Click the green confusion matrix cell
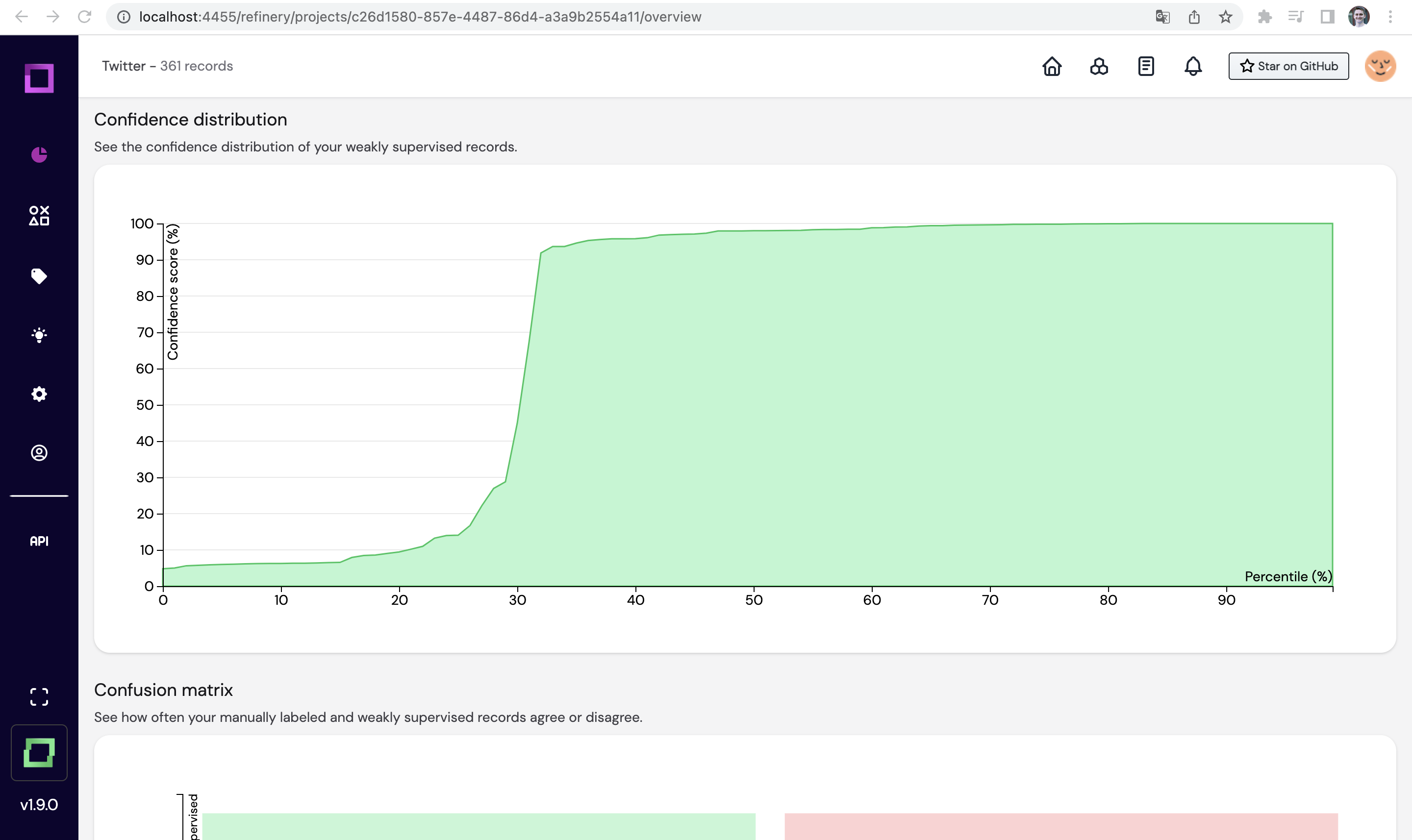 [479, 826]
